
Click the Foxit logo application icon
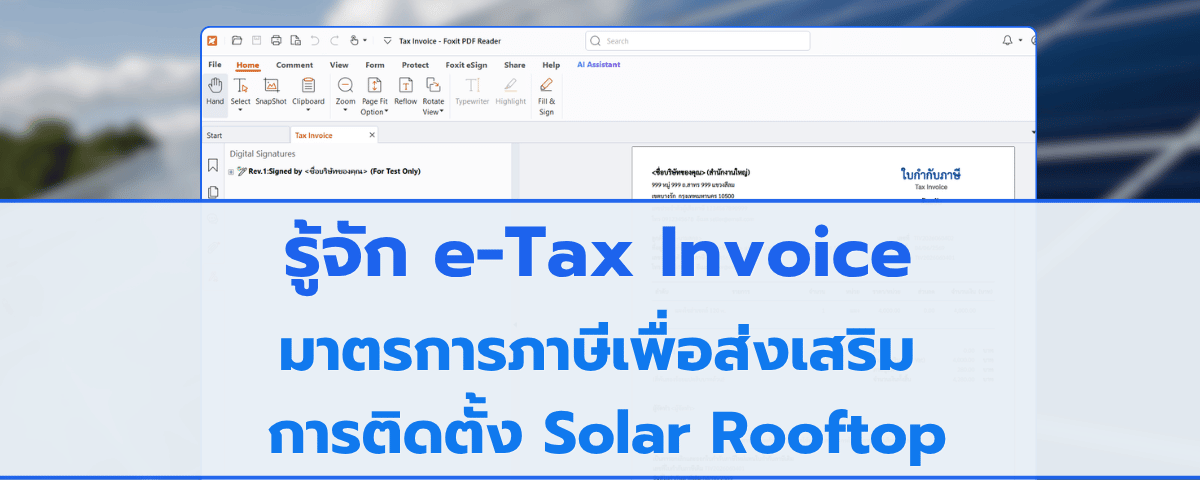213,41
